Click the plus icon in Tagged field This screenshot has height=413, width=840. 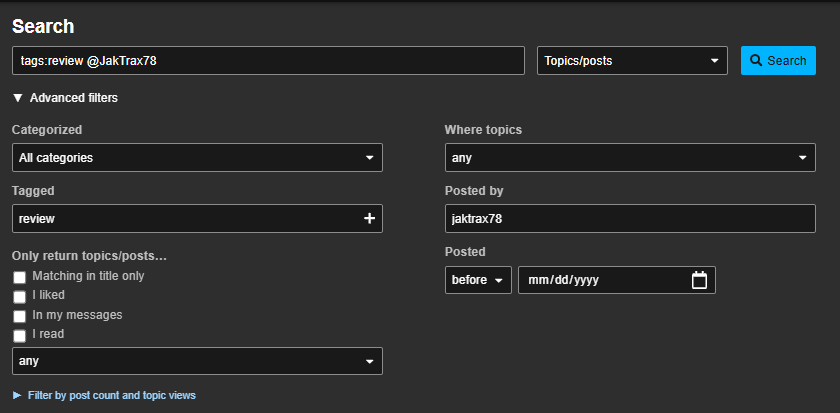point(369,218)
